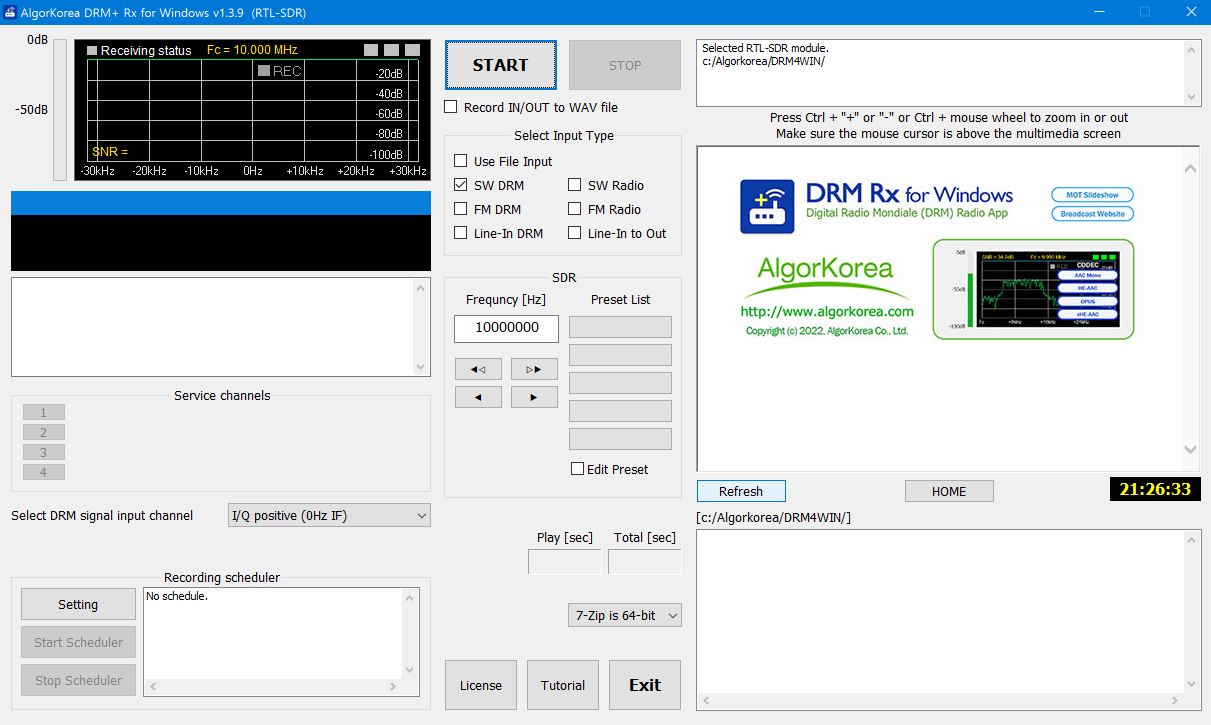The image size is (1211, 725).
Task: Click the schedule list scroll-up arrow
Action: [x=409, y=599]
